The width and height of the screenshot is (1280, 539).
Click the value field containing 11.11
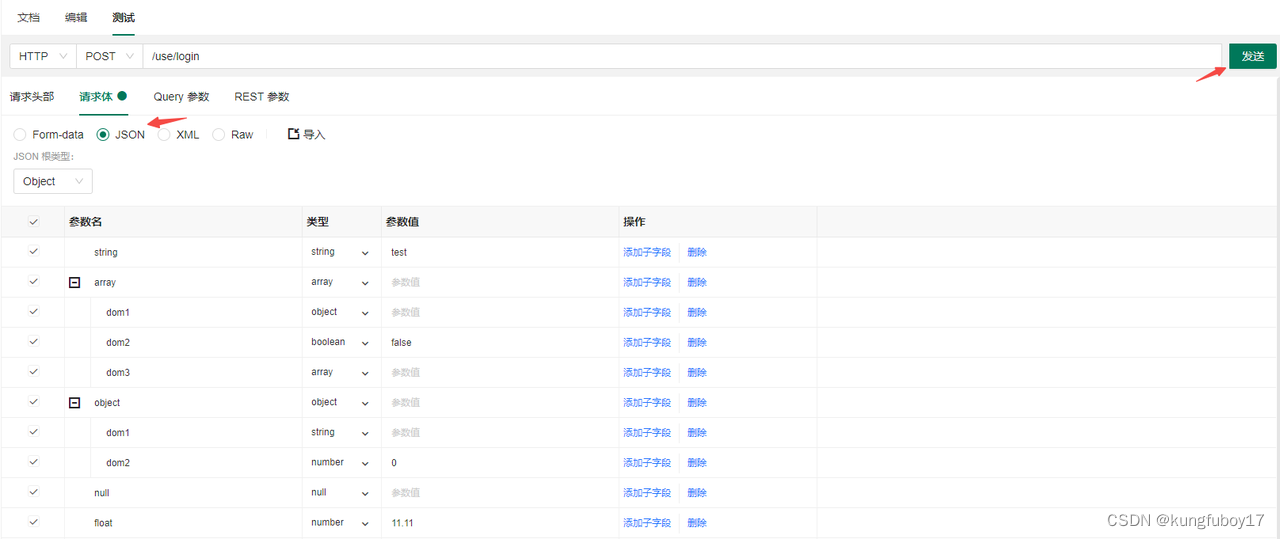(500, 522)
